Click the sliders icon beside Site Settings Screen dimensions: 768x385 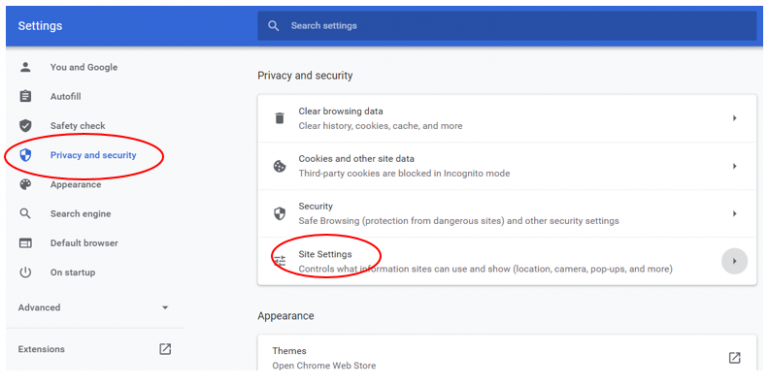tap(280, 261)
